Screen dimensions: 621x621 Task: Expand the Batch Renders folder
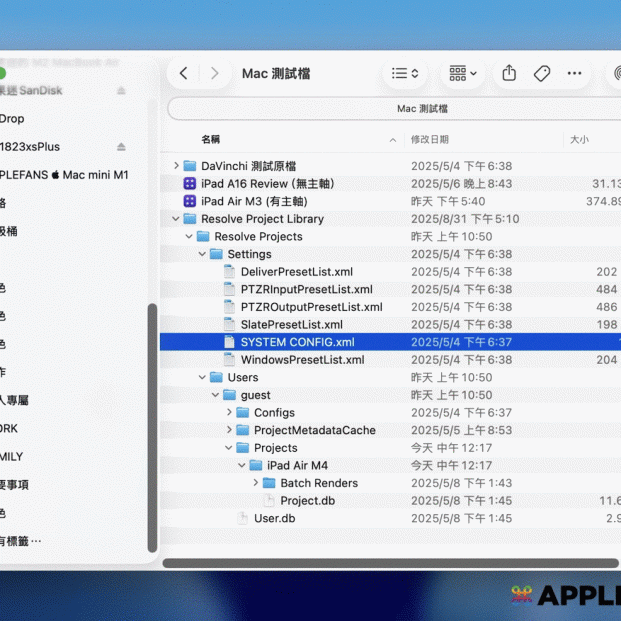(255, 483)
